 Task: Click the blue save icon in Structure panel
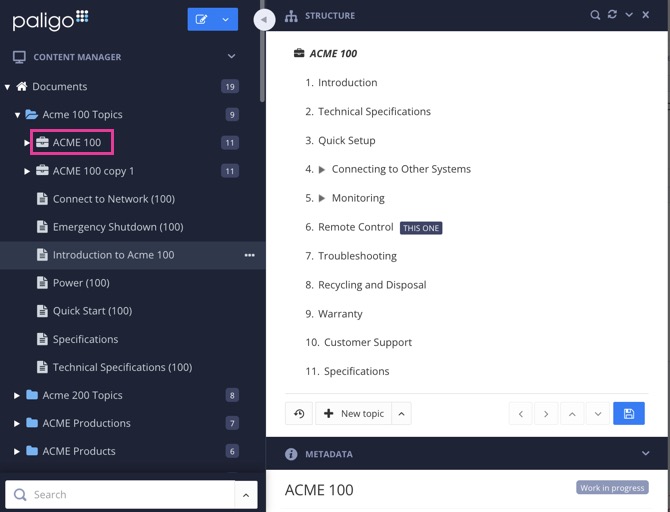tap(628, 414)
